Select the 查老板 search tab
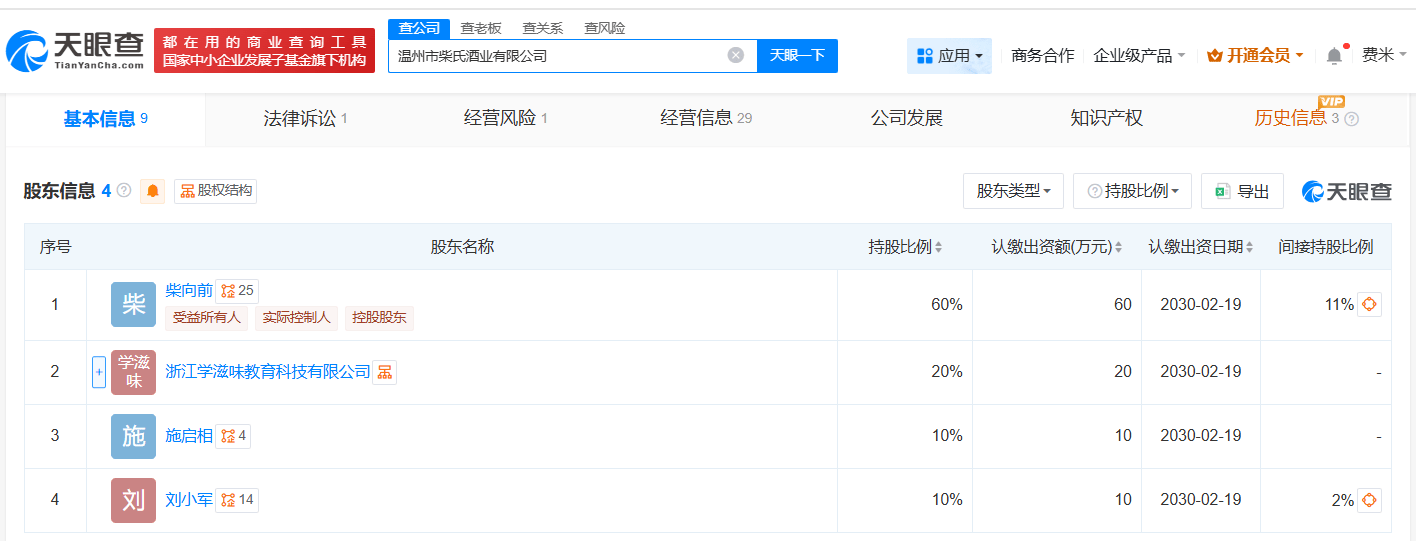 point(481,28)
